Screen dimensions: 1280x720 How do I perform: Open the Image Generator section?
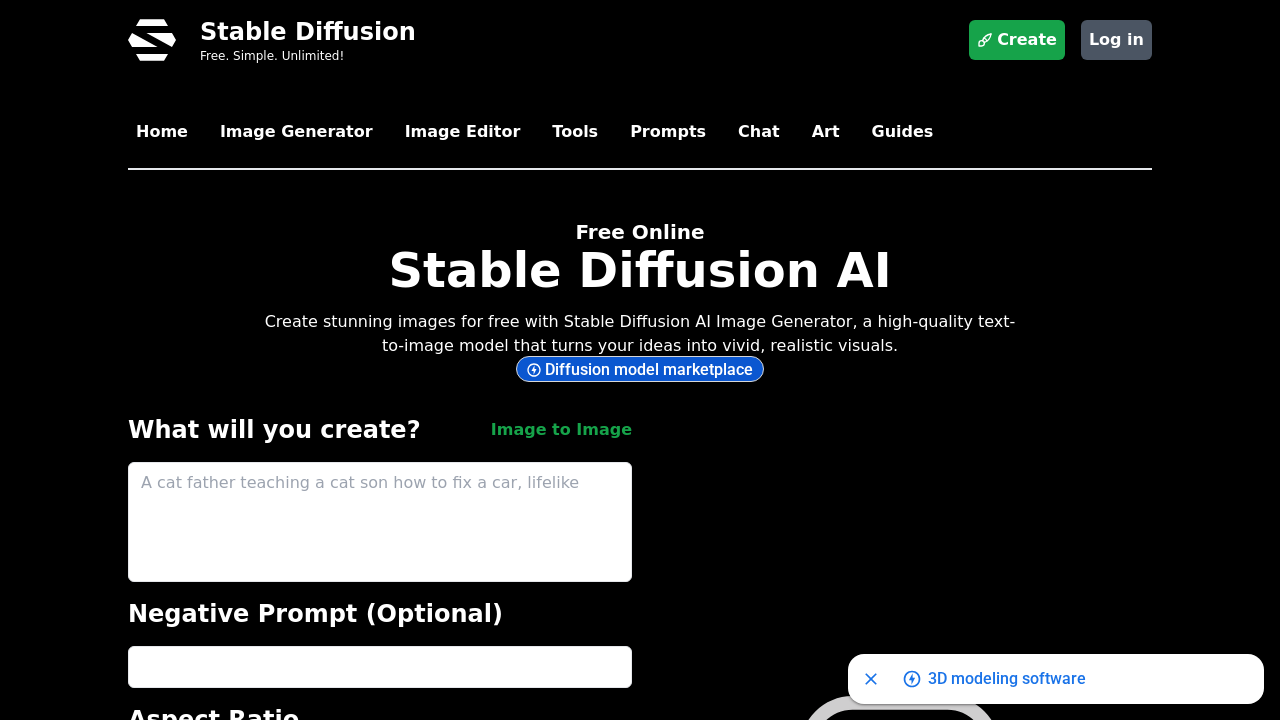pyautogui.click(x=296, y=131)
